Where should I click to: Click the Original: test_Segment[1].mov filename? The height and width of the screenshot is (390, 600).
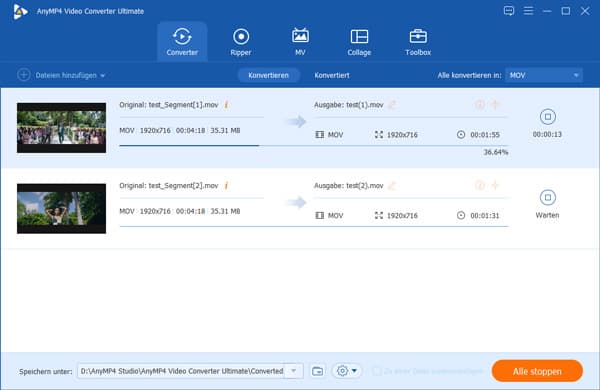[x=169, y=104]
